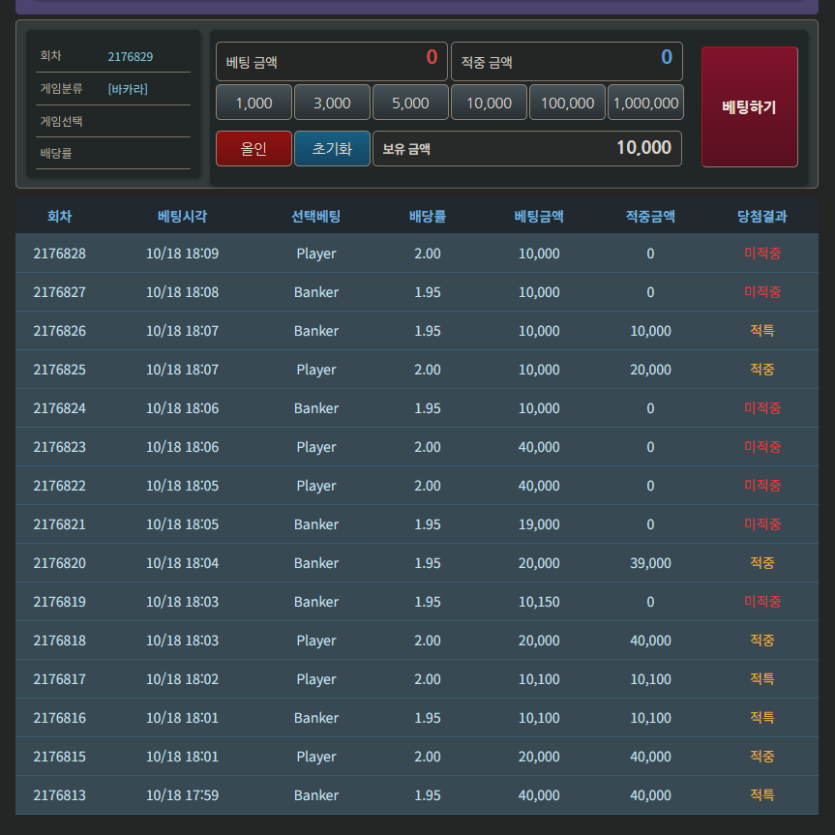
Task: Reset the bet with 초기화 button
Action: [x=332, y=149]
